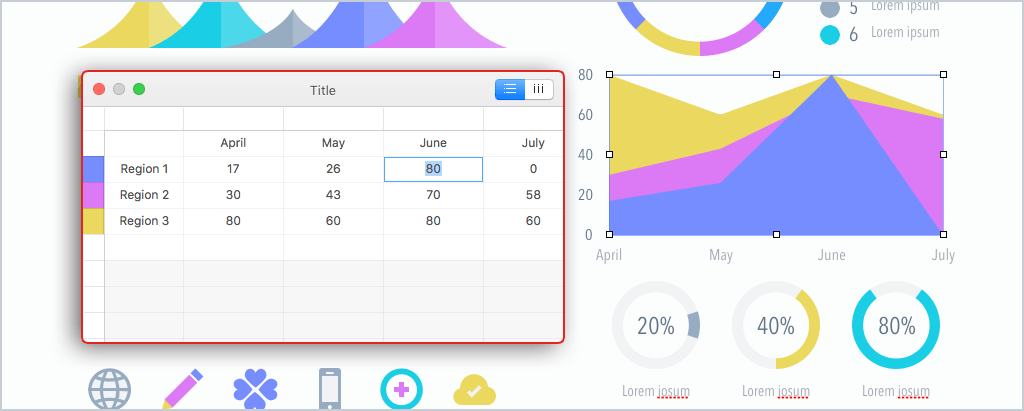Click the 80% cyan donut chart
Image resolution: width=1024 pixels, height=411 pixels.
pos(896,325)
